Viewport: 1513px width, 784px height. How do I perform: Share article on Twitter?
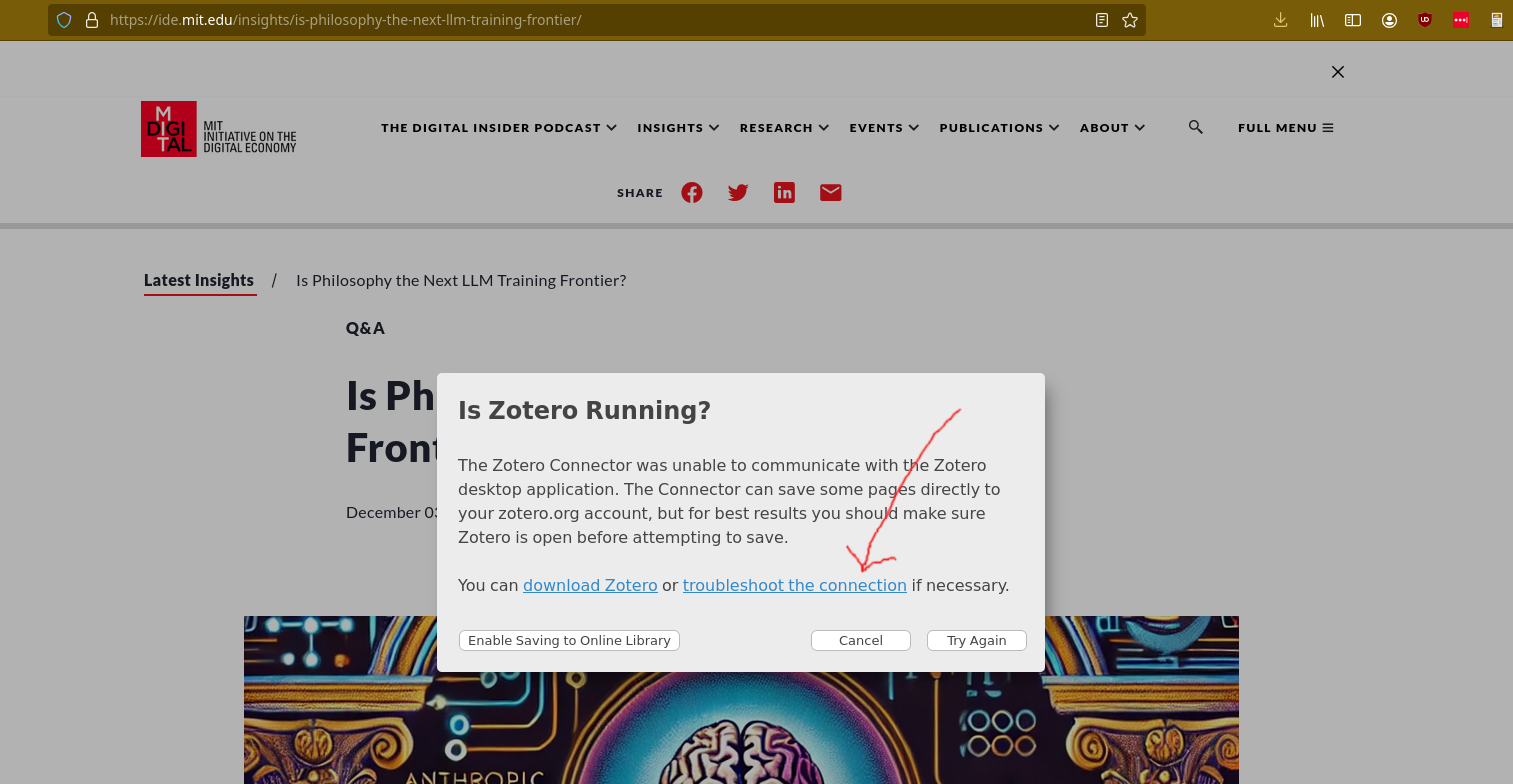point(738,193)
